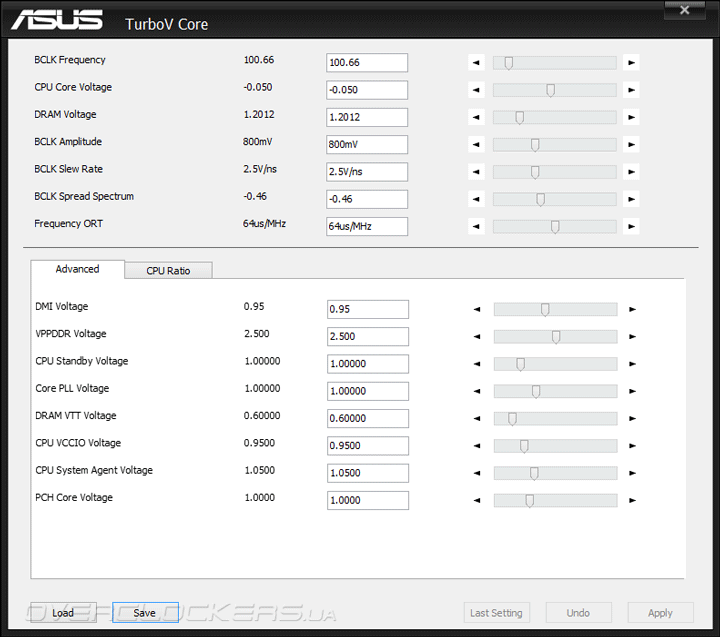Select the Advanced tab
Viewport: 720px width, 637px height.
pyautogui.click(x=77, y=269)
